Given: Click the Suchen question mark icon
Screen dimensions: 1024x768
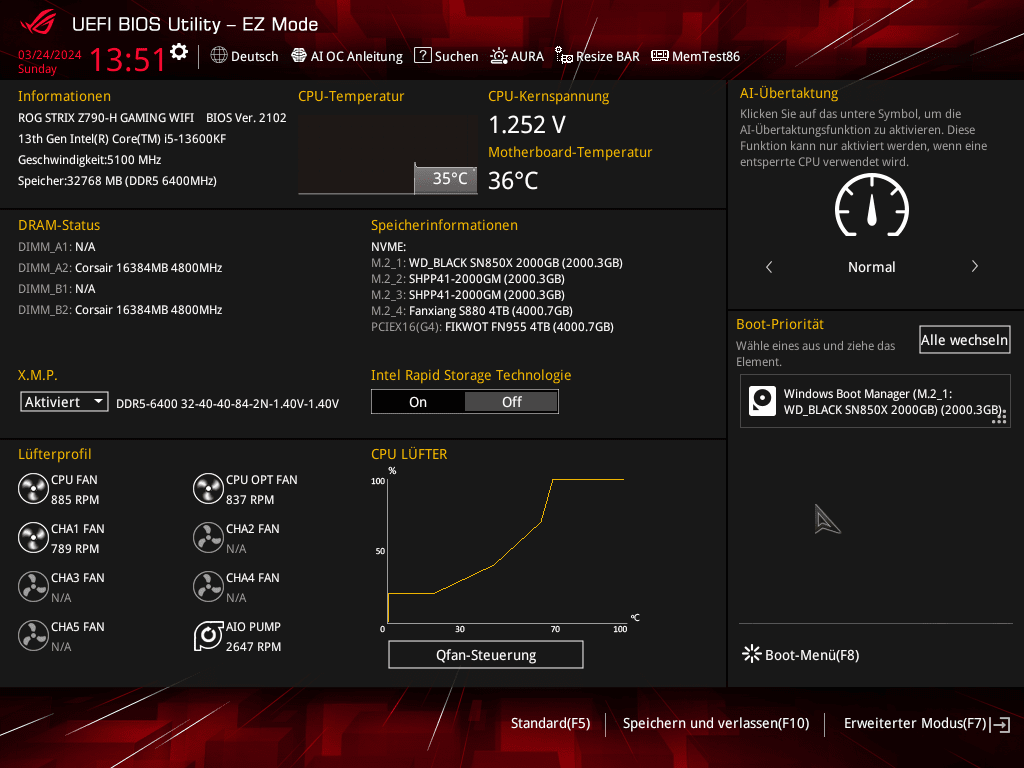Looking at the screenshot, I should (423, 56).
